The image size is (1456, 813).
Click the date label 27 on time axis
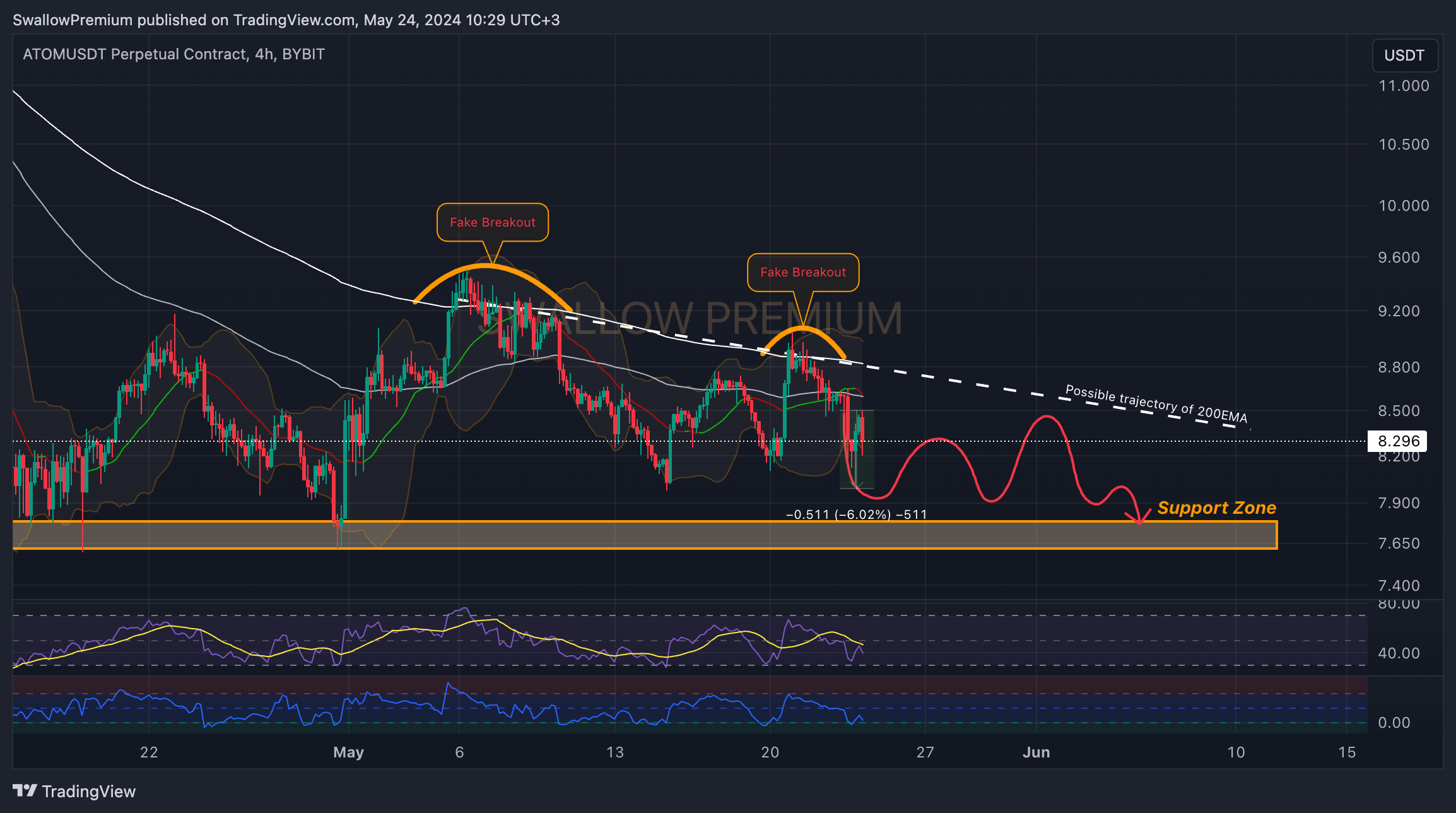tap(925, 752)
